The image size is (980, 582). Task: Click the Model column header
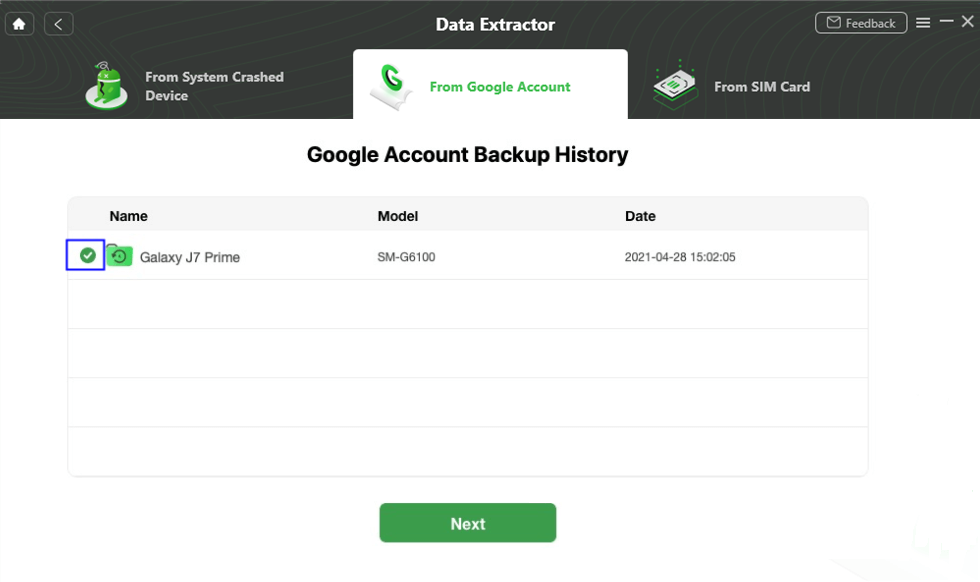point(398,216)
